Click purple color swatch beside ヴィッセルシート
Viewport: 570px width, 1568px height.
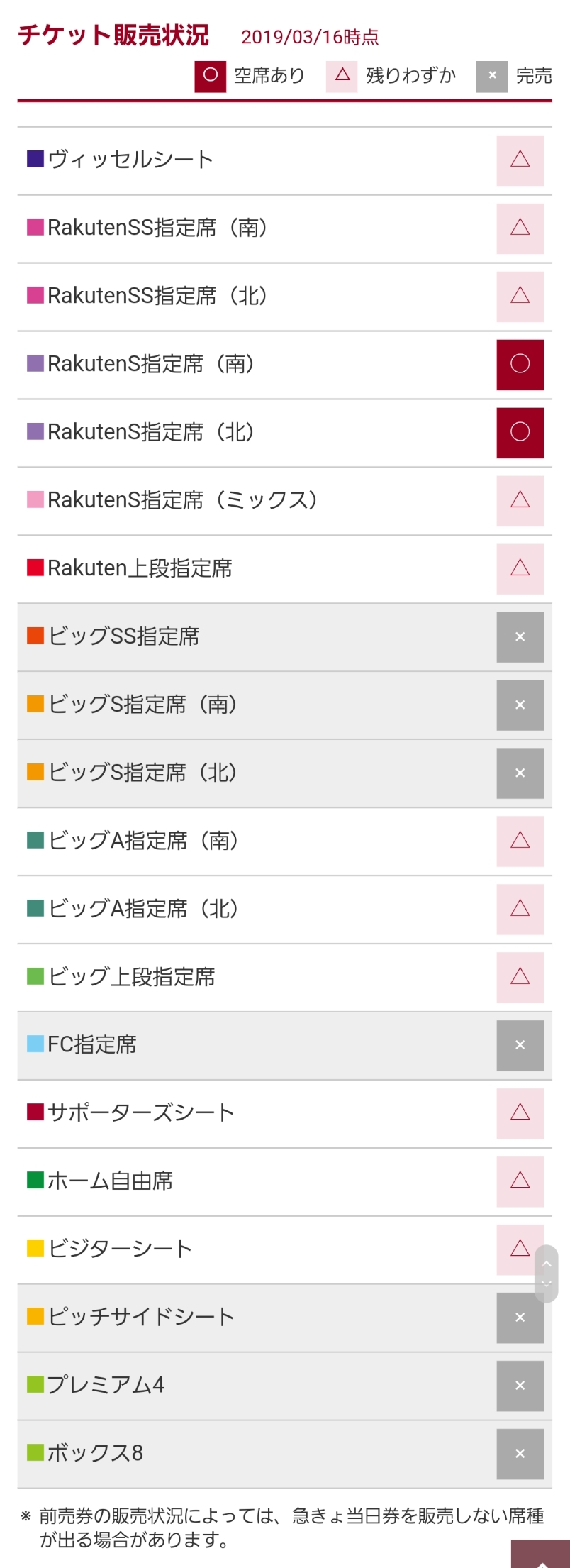coord(35,159)
